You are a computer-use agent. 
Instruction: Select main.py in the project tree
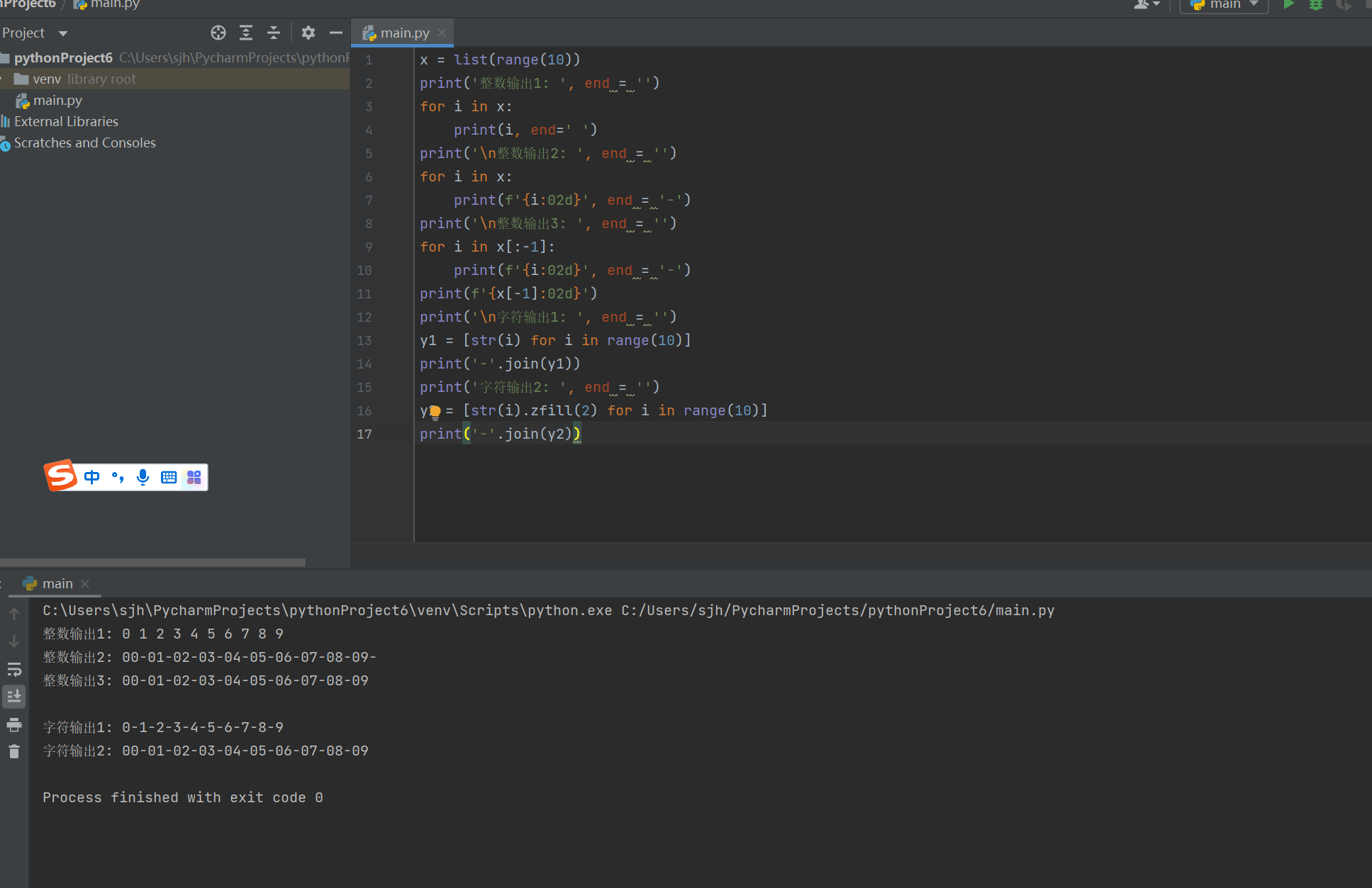coord(57,101)
